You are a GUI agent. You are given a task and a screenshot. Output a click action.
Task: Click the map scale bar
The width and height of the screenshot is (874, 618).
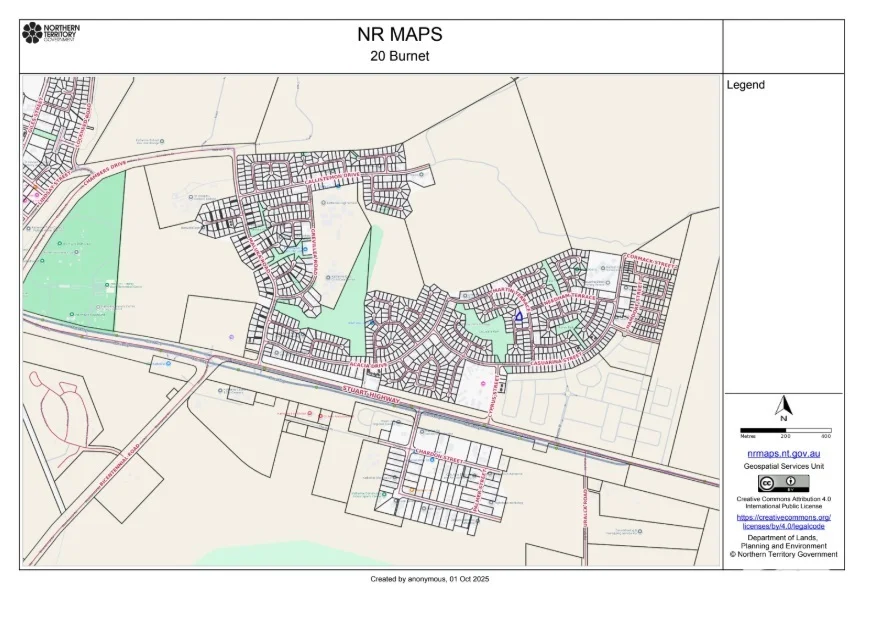pyautogui.click(x=784, y=430)
